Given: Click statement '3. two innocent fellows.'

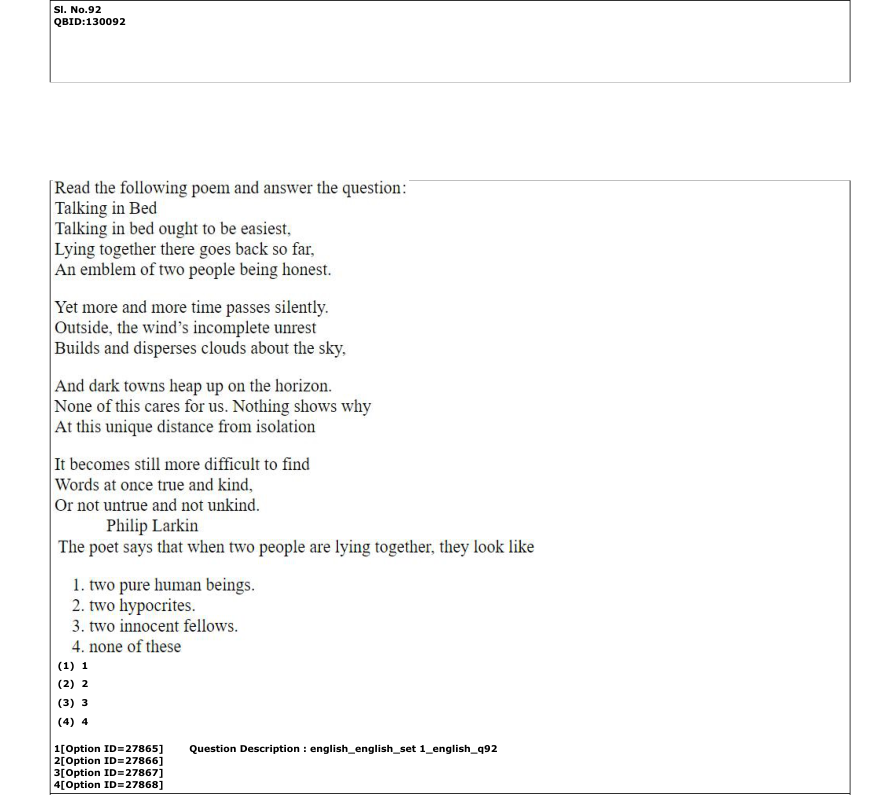Looking at the screenshot, I should [x=155, y=626].
